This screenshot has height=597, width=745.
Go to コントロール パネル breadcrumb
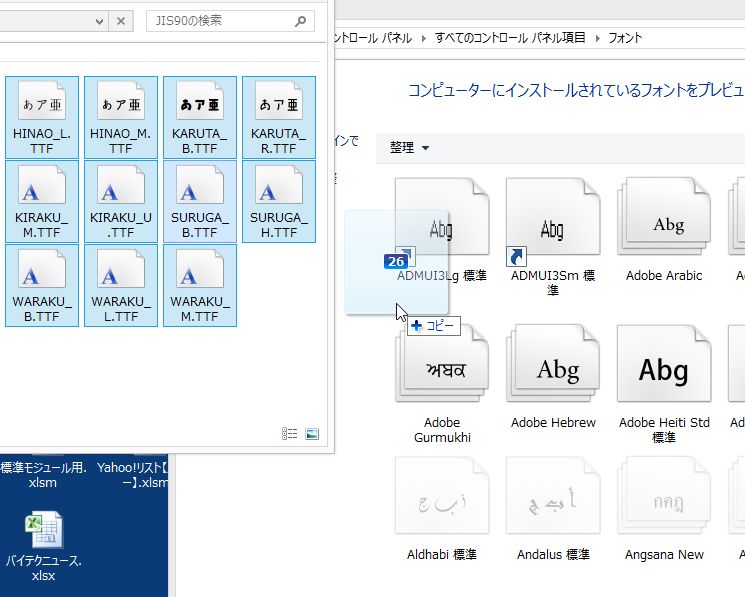[x=373, y=38]
